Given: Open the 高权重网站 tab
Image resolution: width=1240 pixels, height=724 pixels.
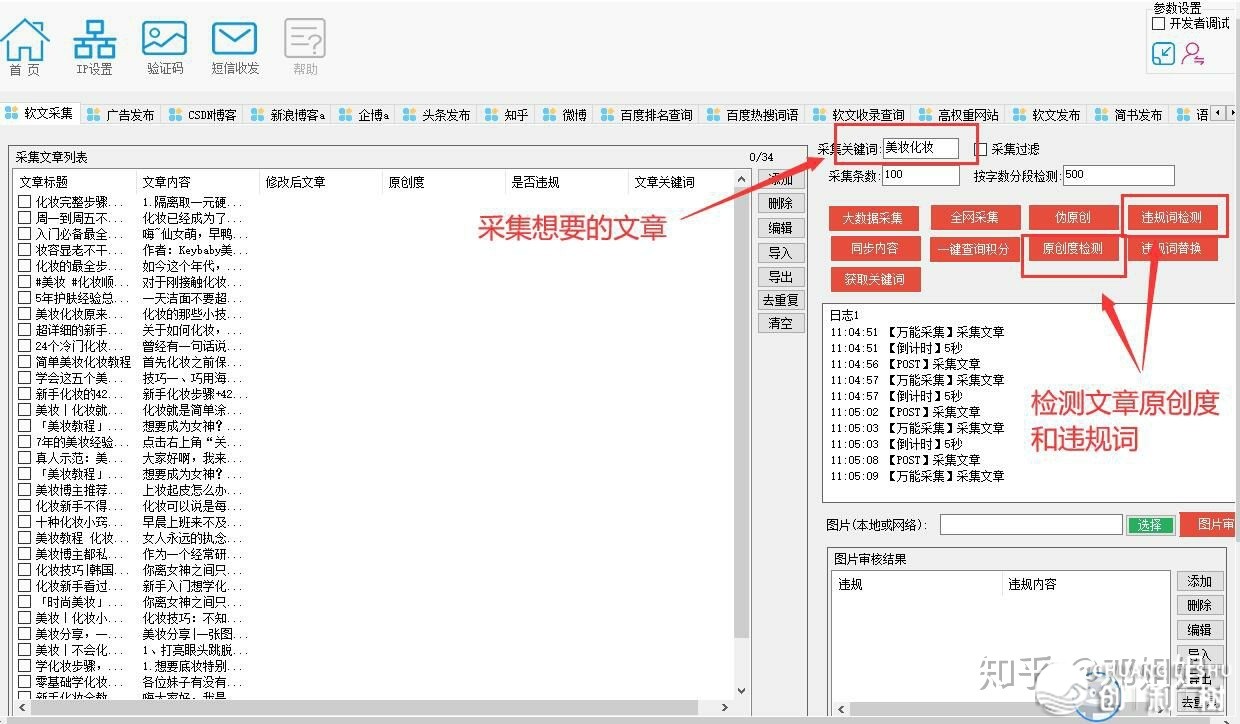Looking at the screenshot, I should 959,115.
